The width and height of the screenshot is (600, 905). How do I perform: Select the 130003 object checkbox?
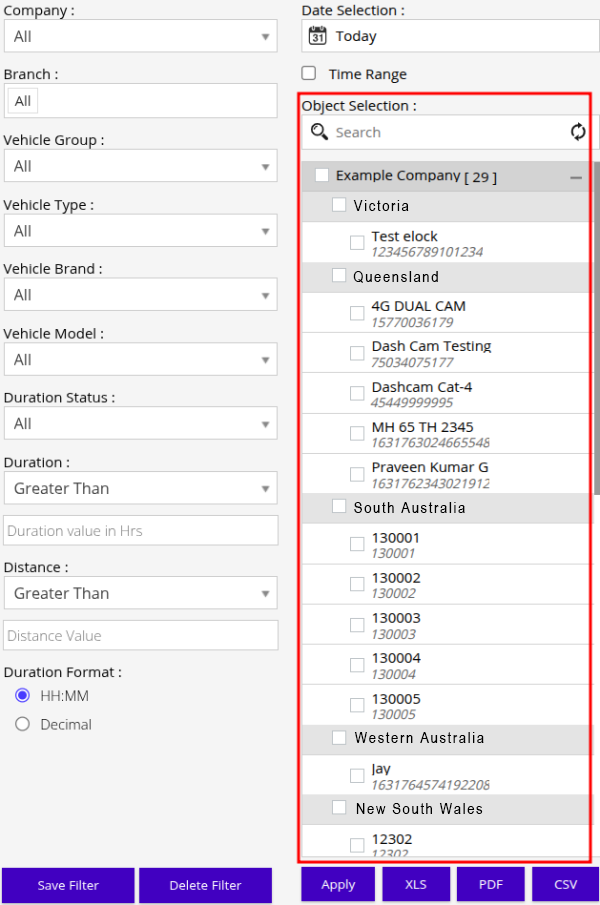point(357,625)
